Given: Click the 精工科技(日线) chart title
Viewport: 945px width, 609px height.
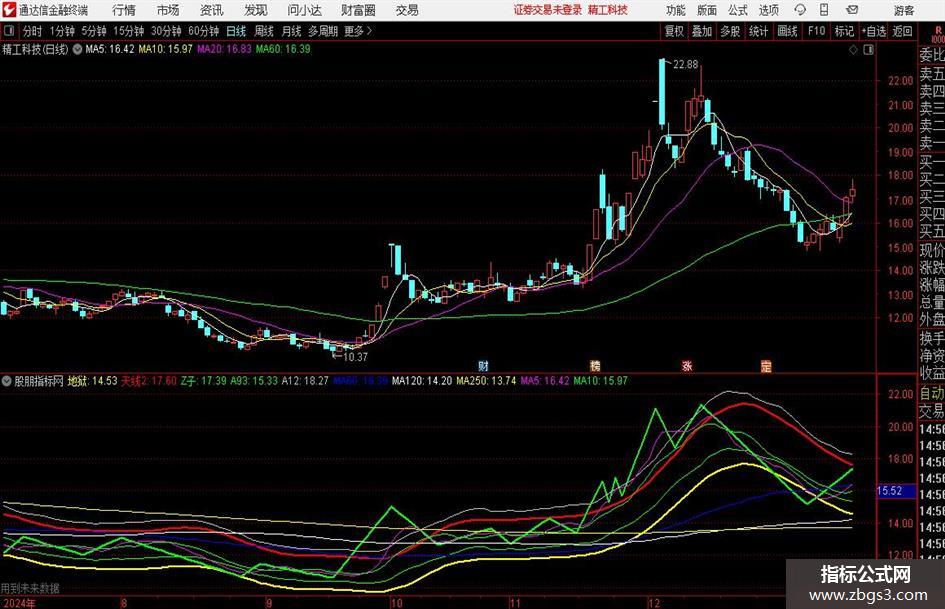Looking at the screenshot, I should [35, 49].
